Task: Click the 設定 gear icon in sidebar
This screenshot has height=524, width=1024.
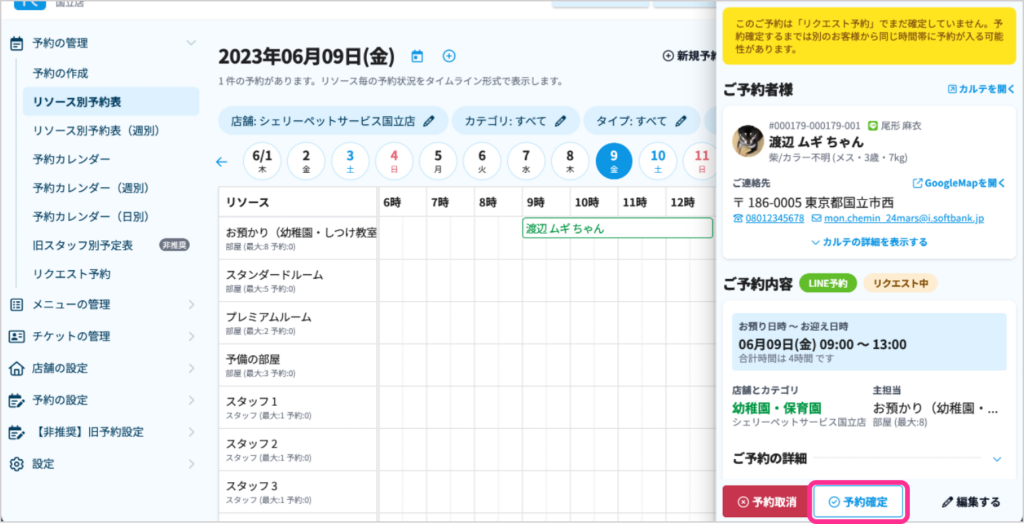Action: coord(16,464)
